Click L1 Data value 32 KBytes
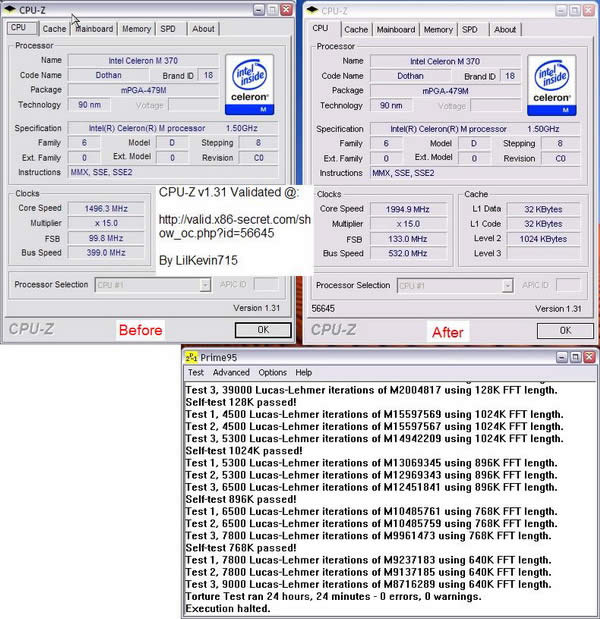The image size is (600, 619). pos(543,209)
